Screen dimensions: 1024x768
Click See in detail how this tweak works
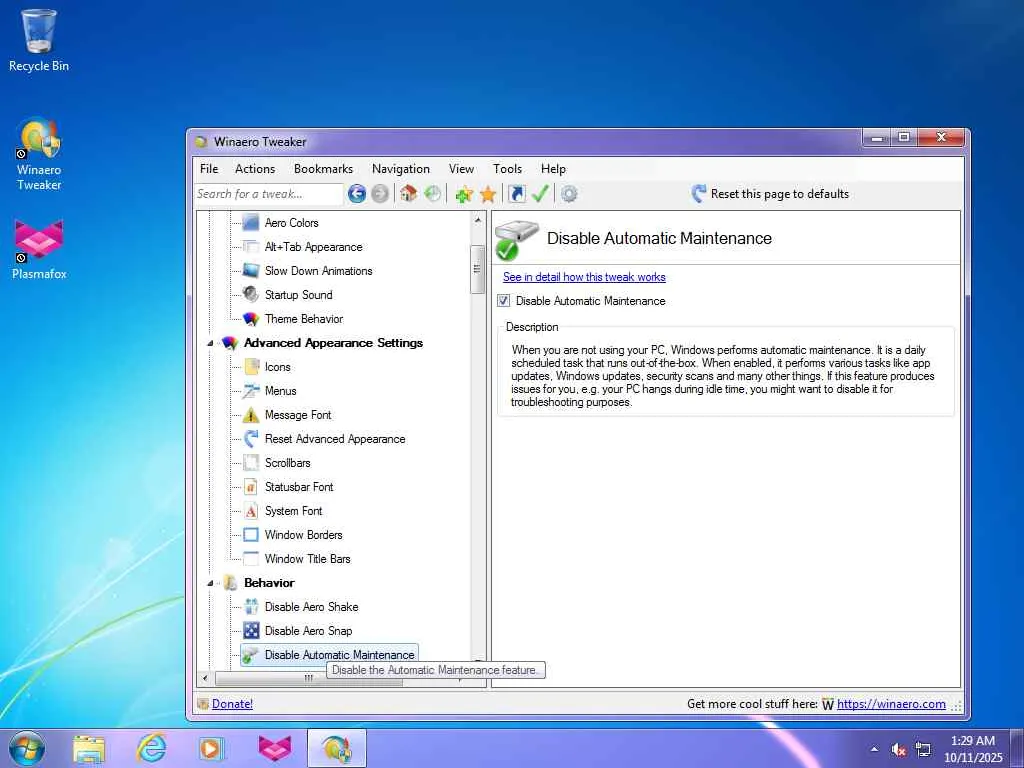(584, 277)
